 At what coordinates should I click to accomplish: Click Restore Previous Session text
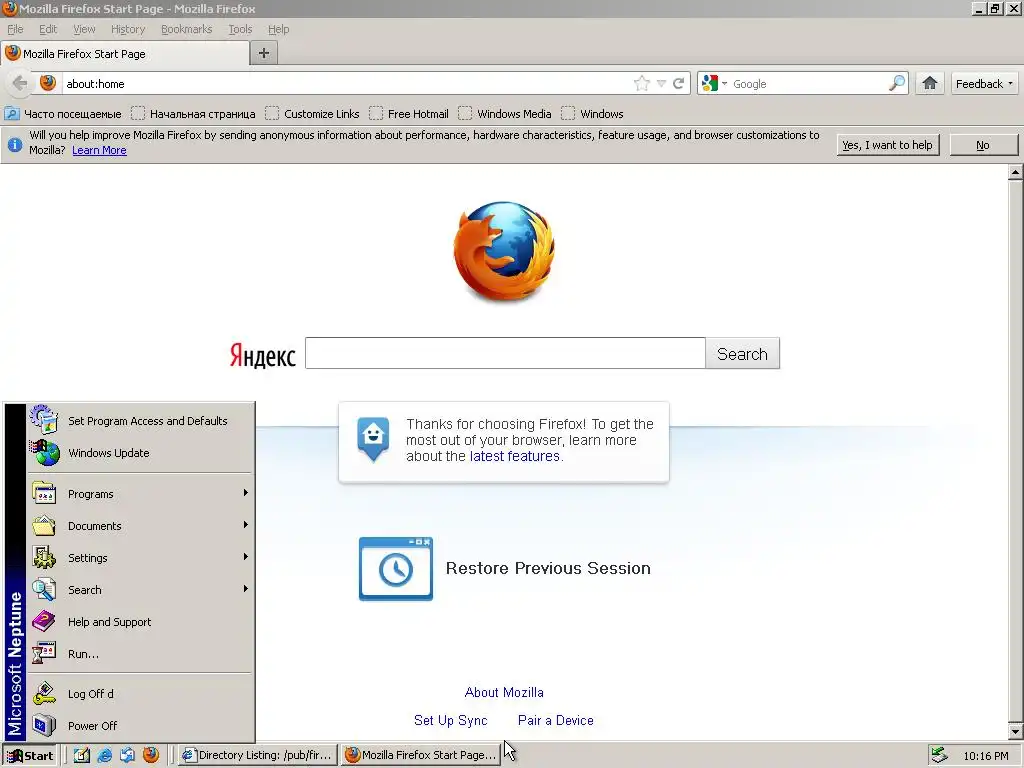click(548, 568)
